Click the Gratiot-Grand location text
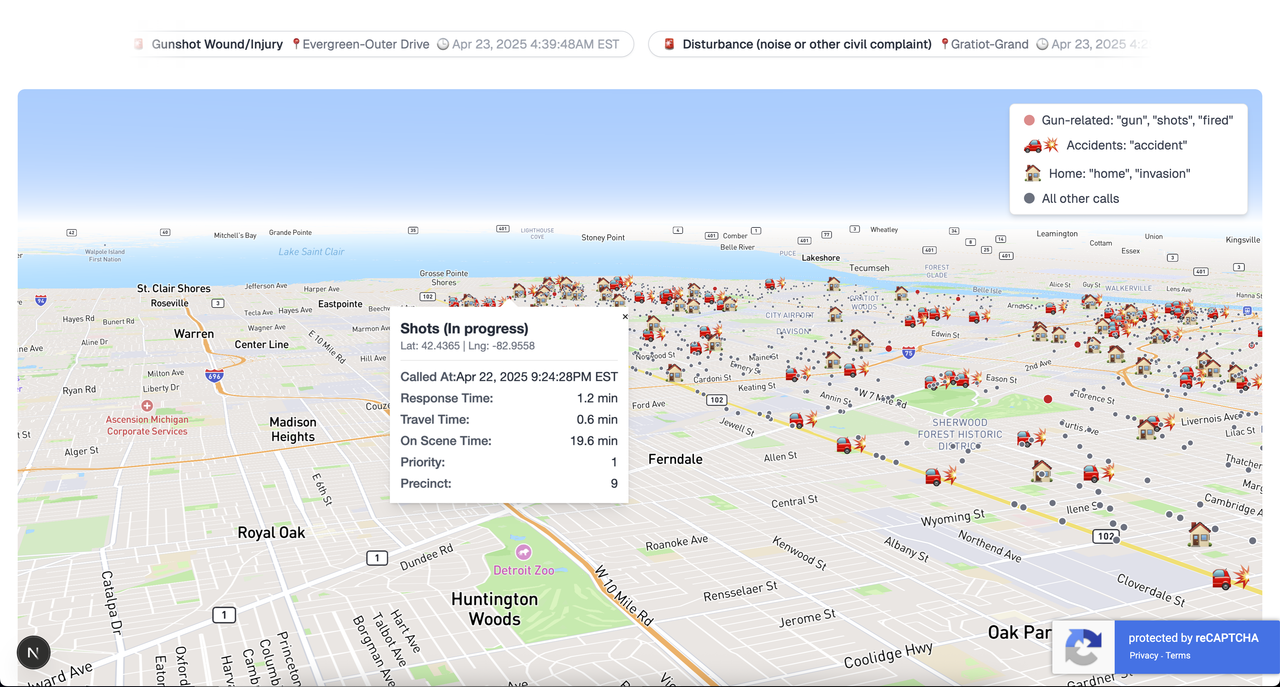Viewport: 1280px width, 687px height. (x=990, y=44)
